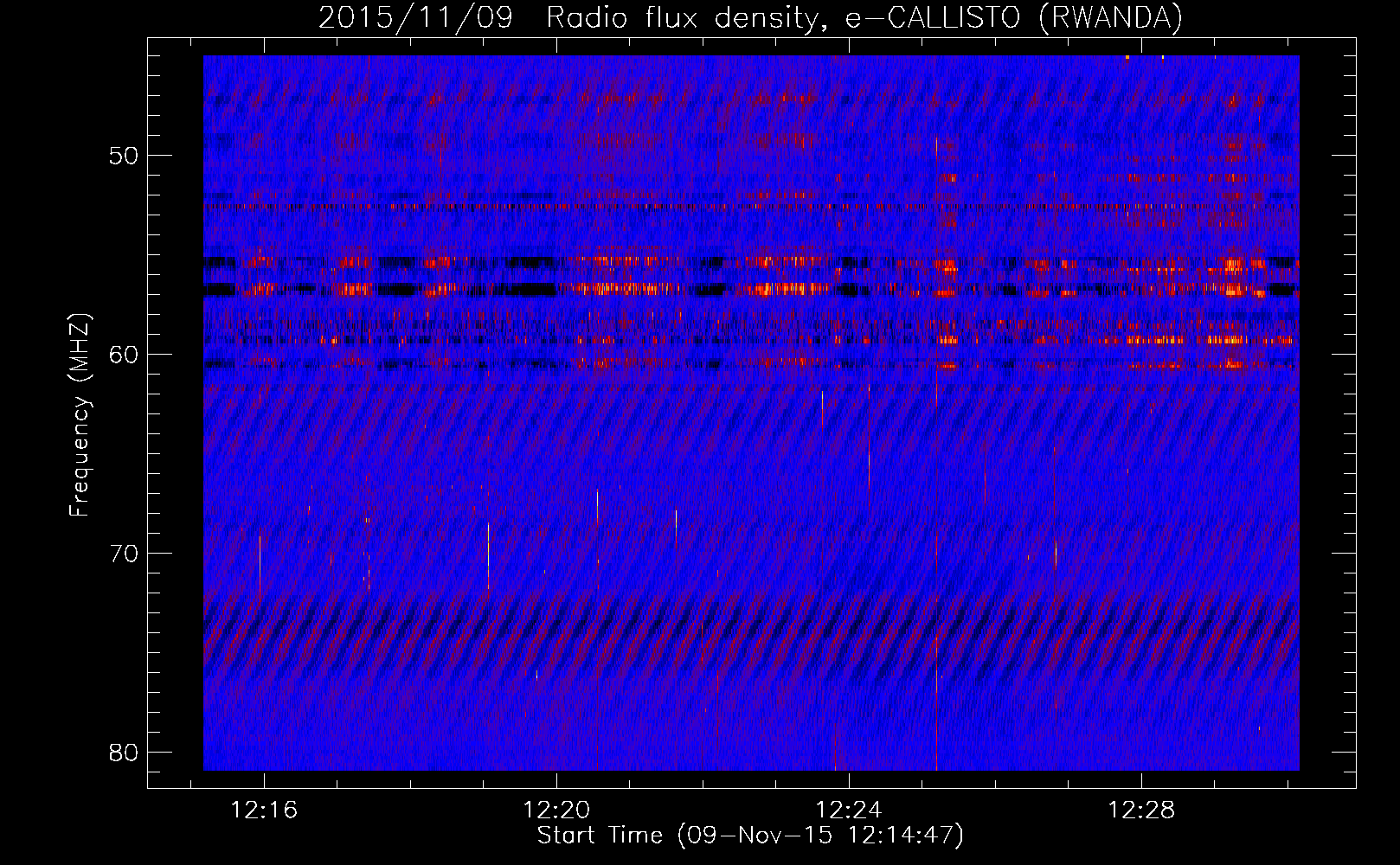The image size is (1400, 865).
Task: Click the 70 frequency tick label
Action: tap(125, 554)
